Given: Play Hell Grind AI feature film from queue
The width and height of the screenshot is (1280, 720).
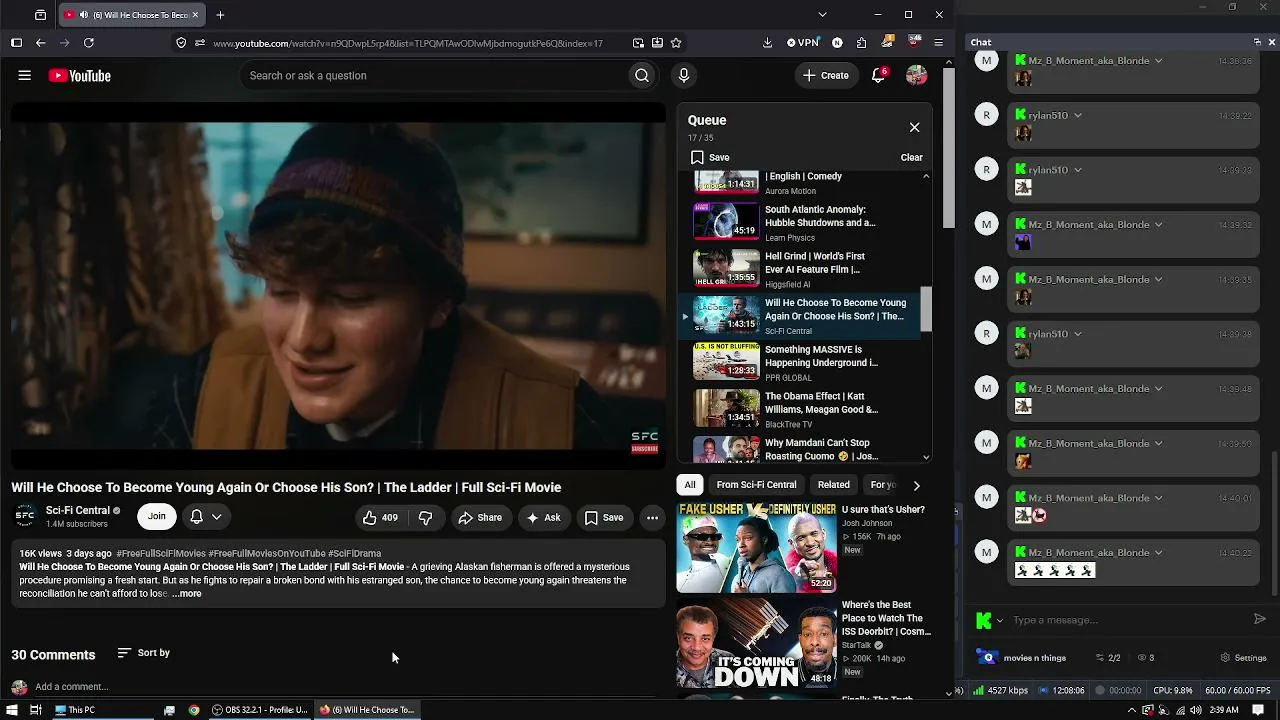Looking at the screenshot, I should (x=800, y=269).
